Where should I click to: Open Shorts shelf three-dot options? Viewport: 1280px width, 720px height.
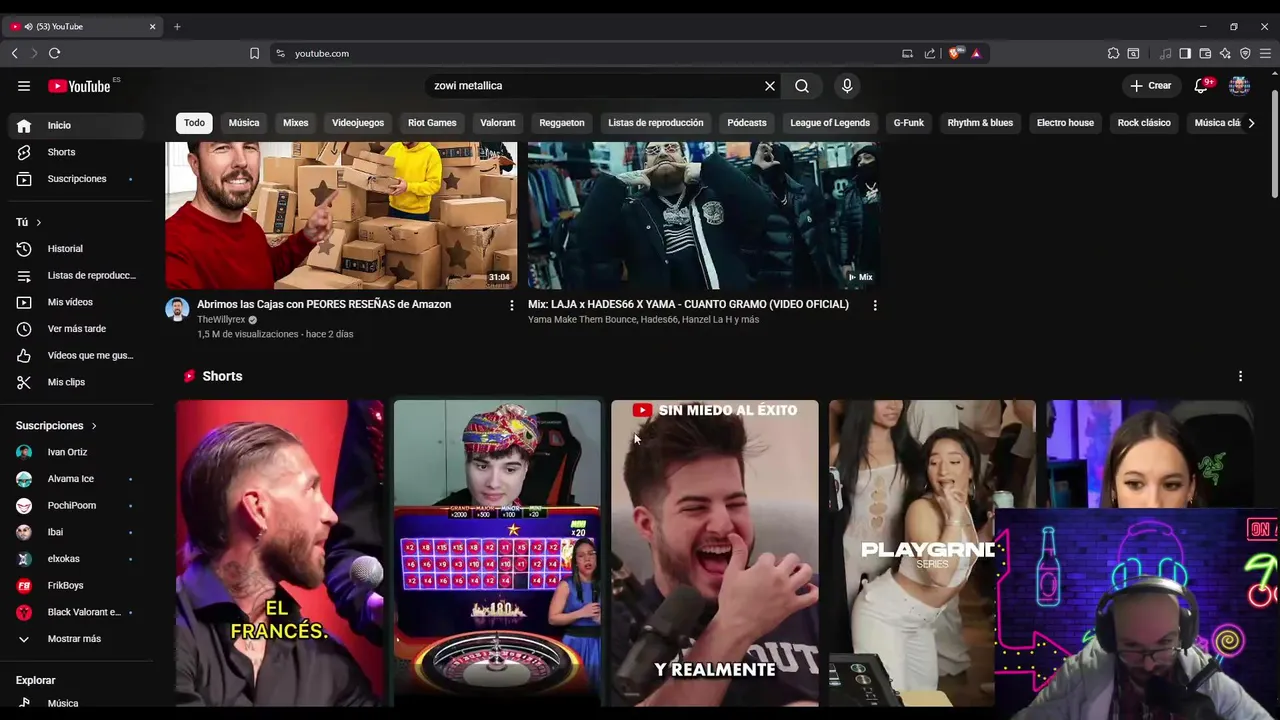1240,376
